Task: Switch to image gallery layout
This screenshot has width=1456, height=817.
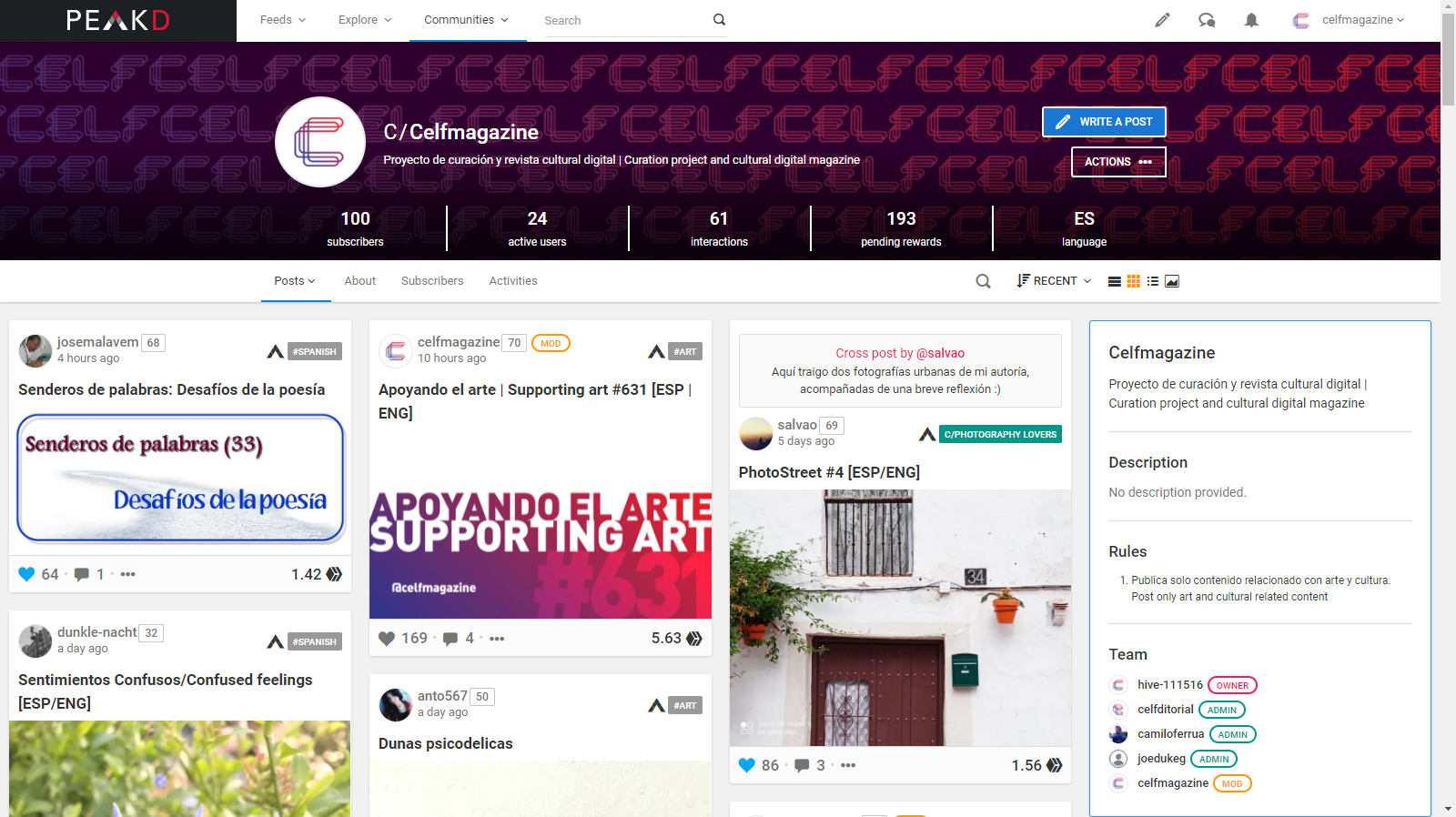Action: pyautogui.click(x=1172, y=281)
